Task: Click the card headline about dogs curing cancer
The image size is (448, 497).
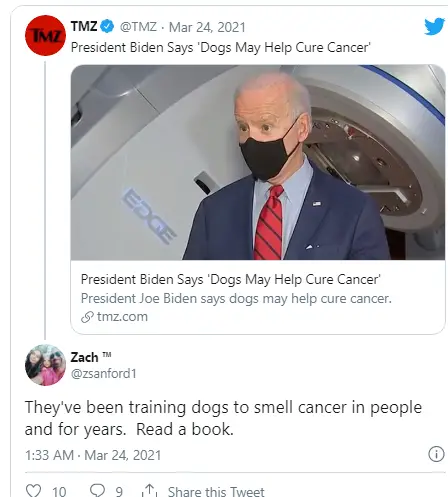Action: click(x=231, y=280)
